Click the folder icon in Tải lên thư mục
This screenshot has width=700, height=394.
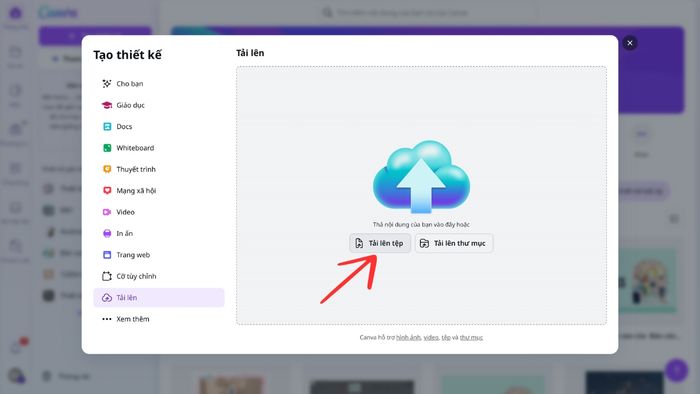[424, 243]
